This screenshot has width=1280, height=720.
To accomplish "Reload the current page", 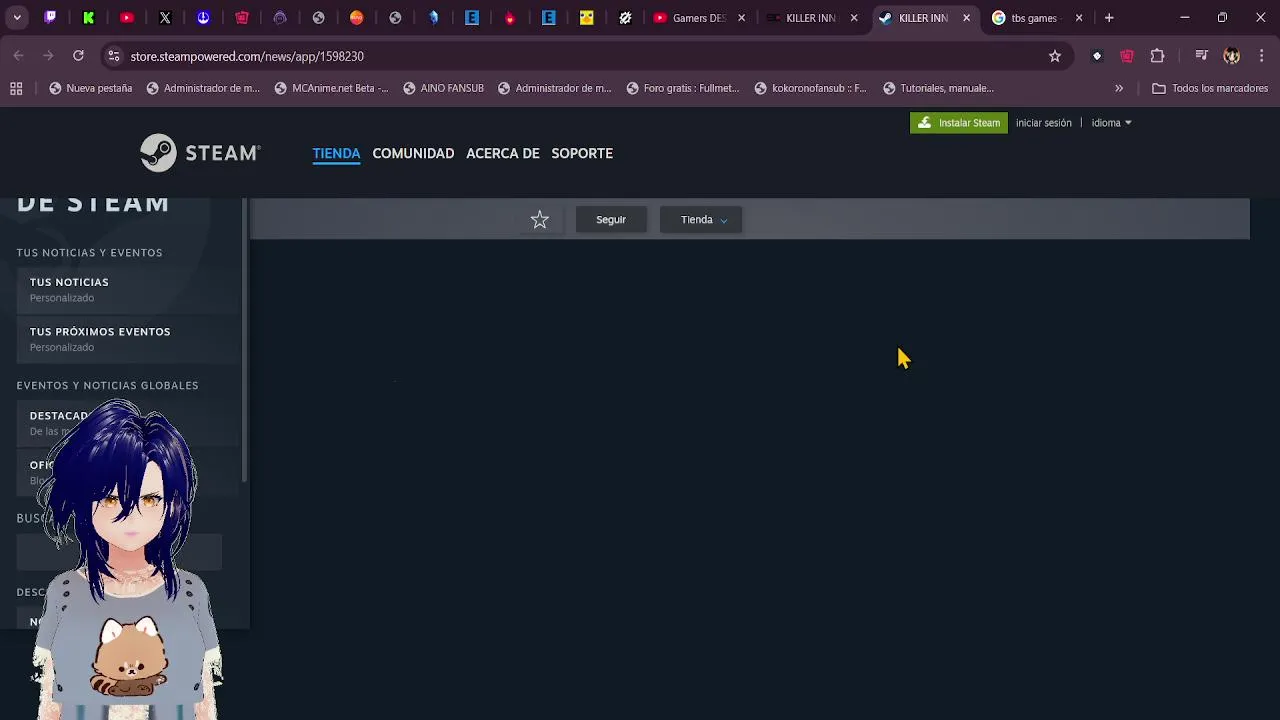I will [78, 56].
